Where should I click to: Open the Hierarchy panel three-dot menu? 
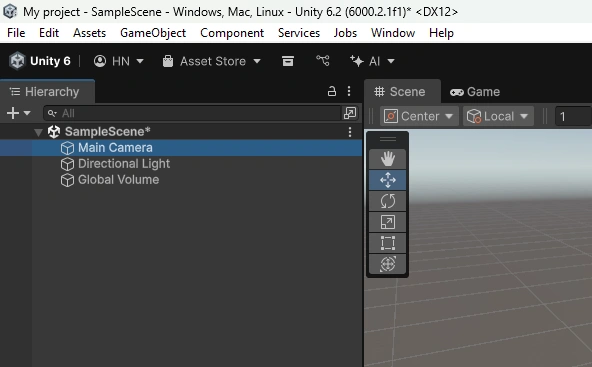(349, 91)
